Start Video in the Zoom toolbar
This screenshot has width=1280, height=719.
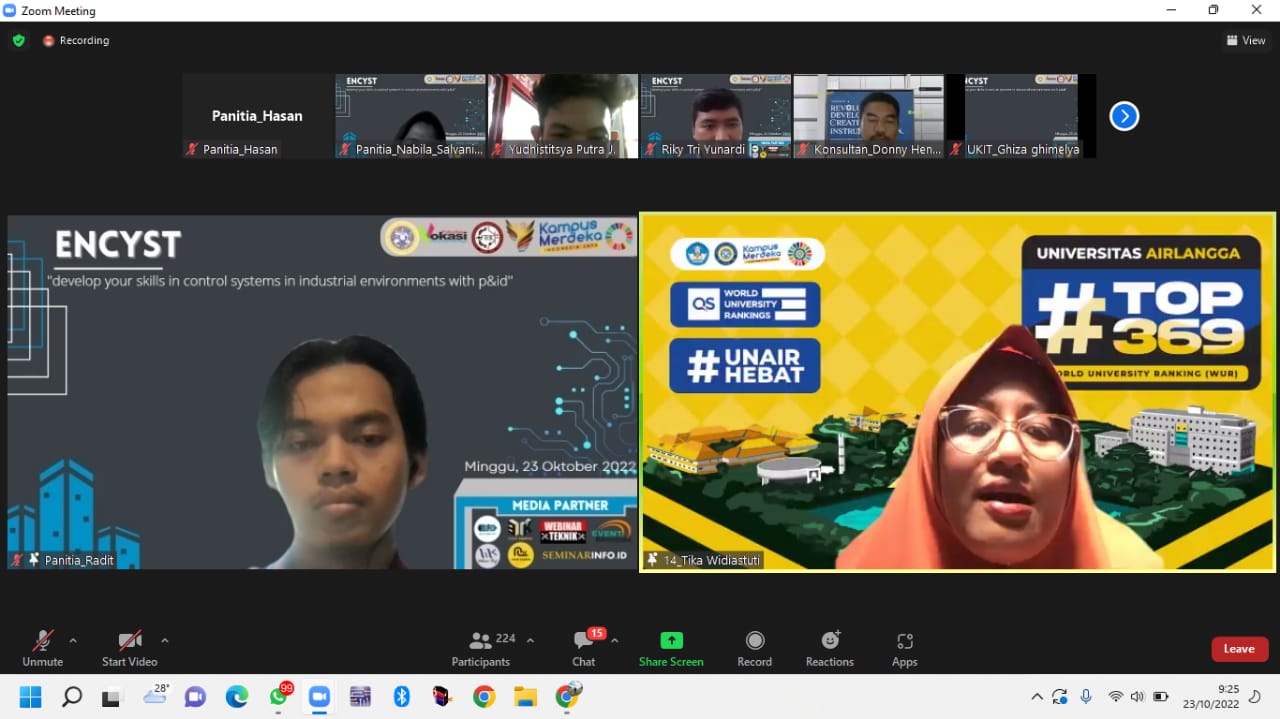(130, 648)
